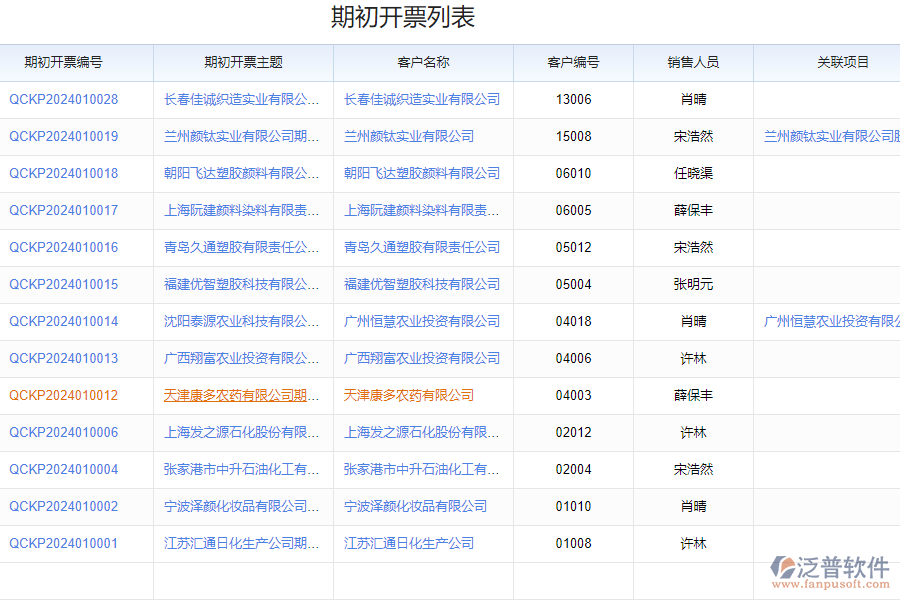Open subject link 福建优智塑胶科技有限公

245,284
